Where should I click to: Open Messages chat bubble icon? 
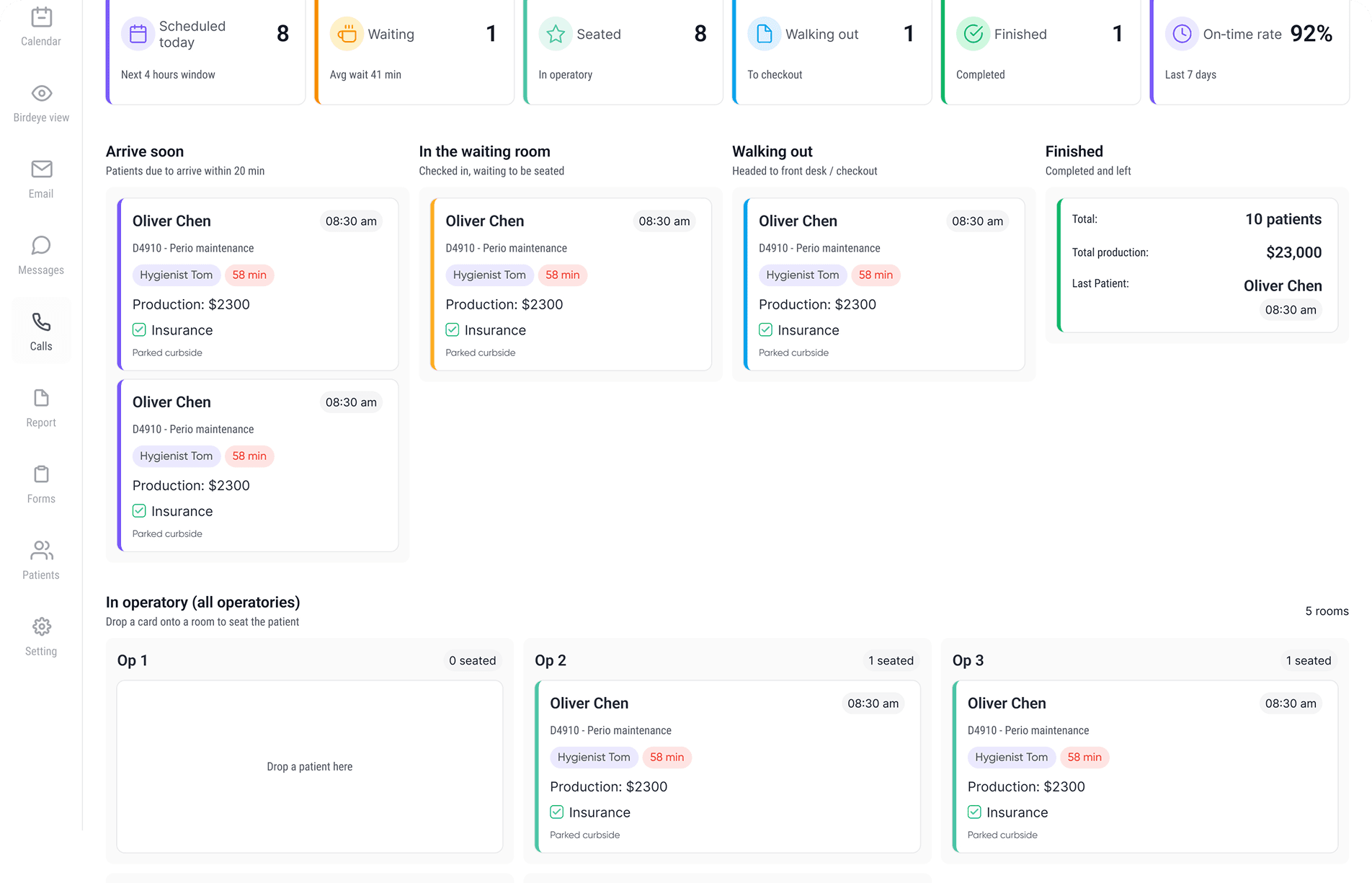tap(41, 246)
